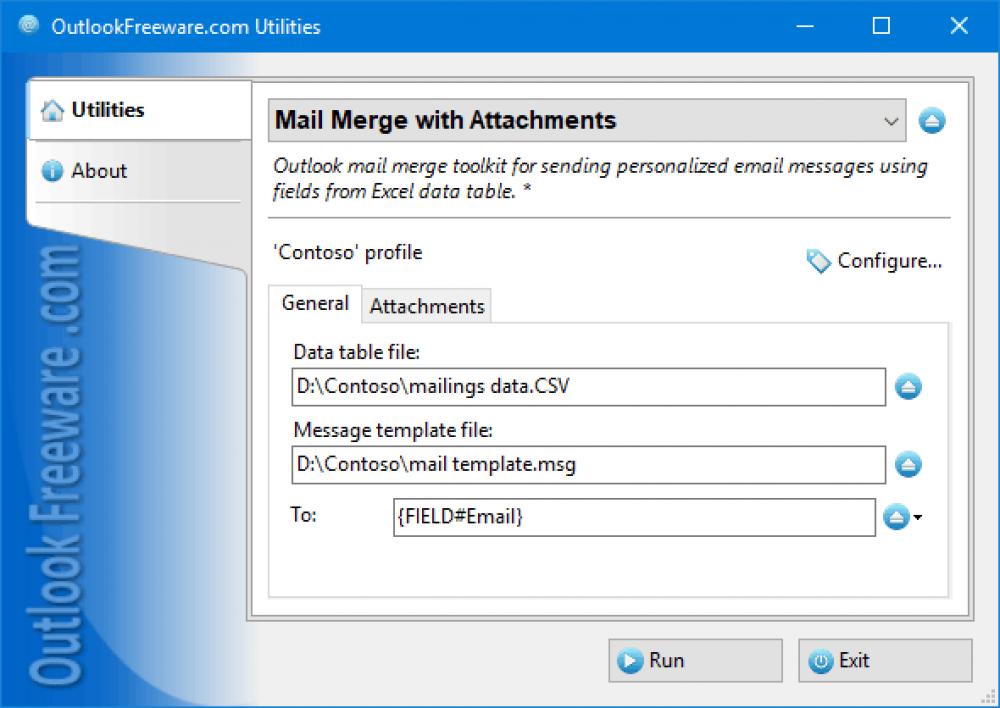
Task: Click the browse icon beside data table file
Action: (x=908, y=387)
